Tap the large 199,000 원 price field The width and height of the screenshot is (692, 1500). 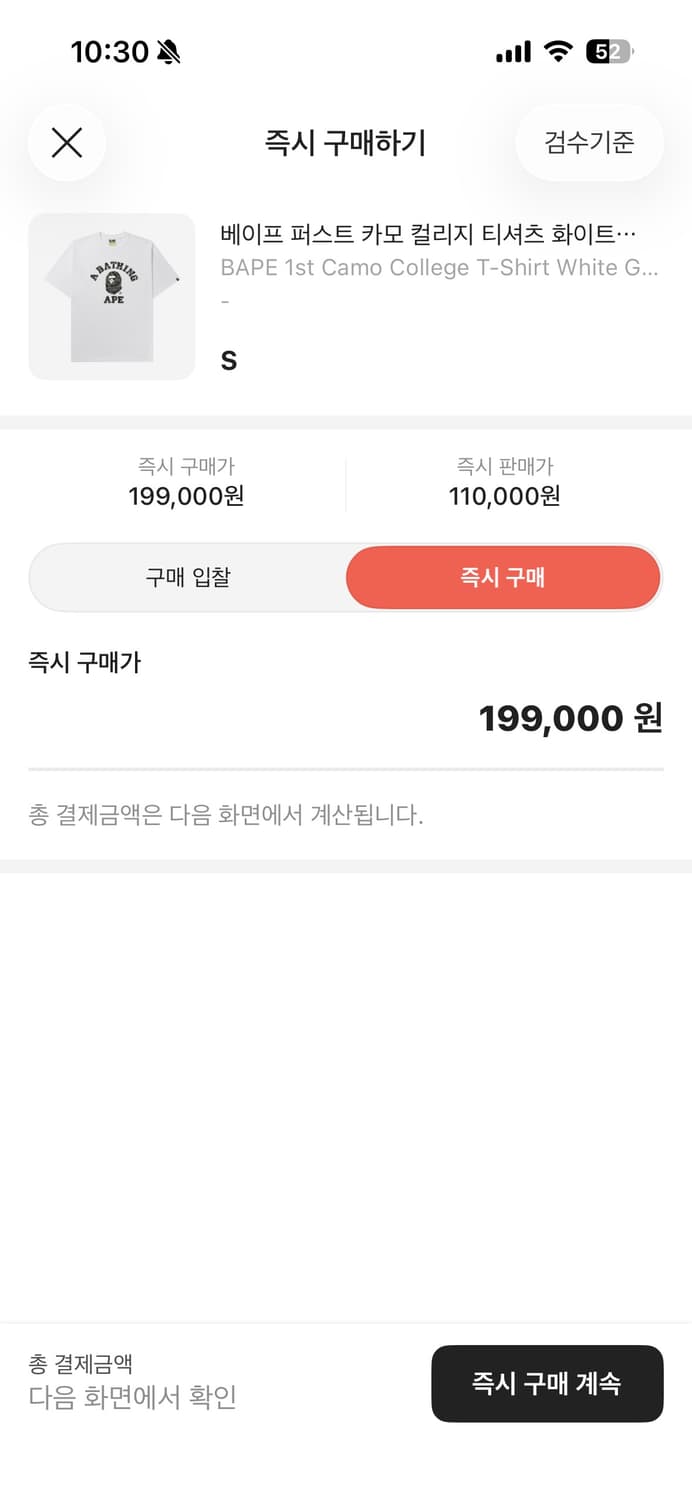click(x=569, y=718)
